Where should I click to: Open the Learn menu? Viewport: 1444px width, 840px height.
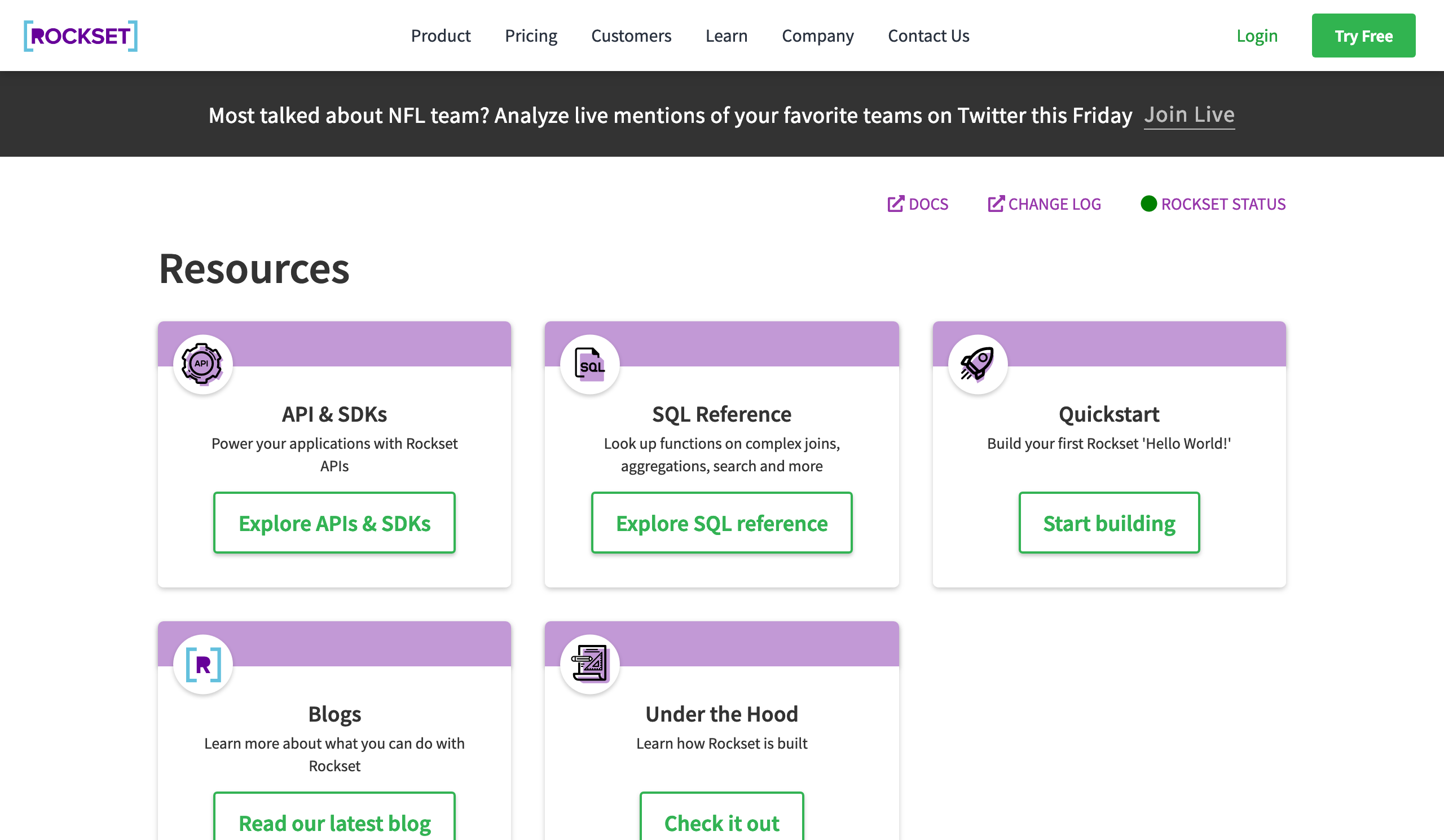[x=726, y=36]
